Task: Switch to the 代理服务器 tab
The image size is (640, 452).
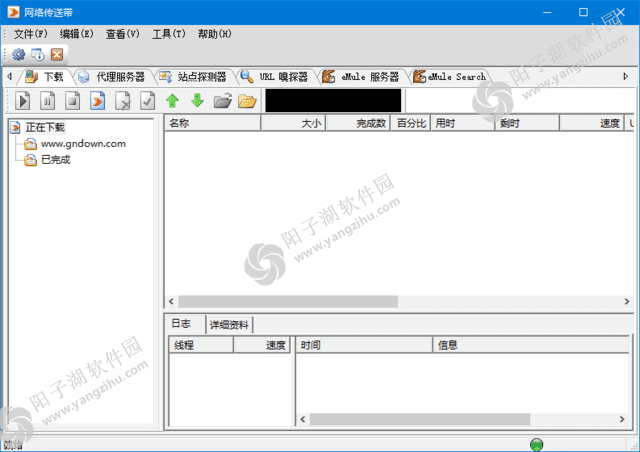Action: (112, 77)
